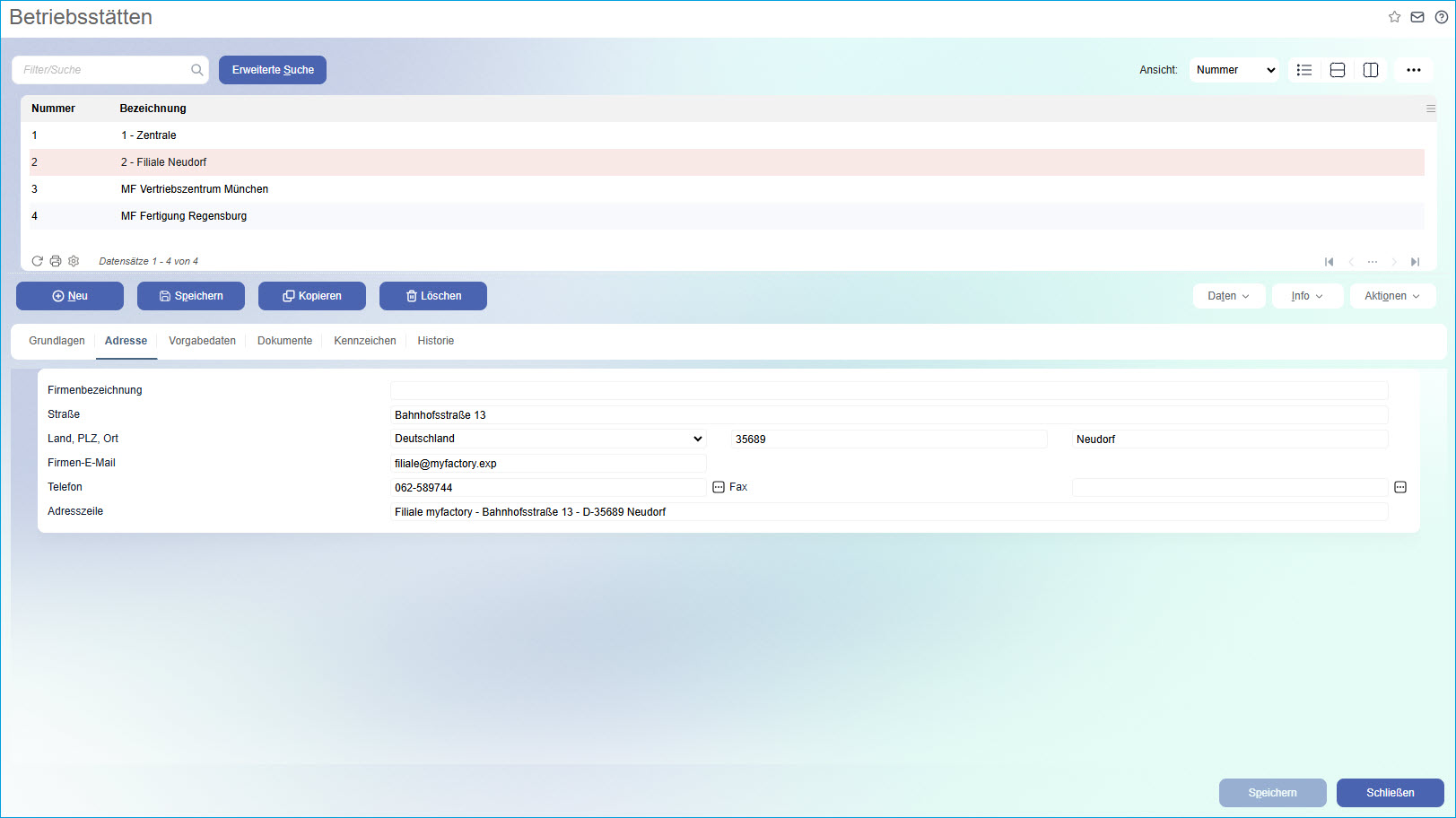Select the MF Fertigung Regensburg row
1456x818 pixels.
184,215
